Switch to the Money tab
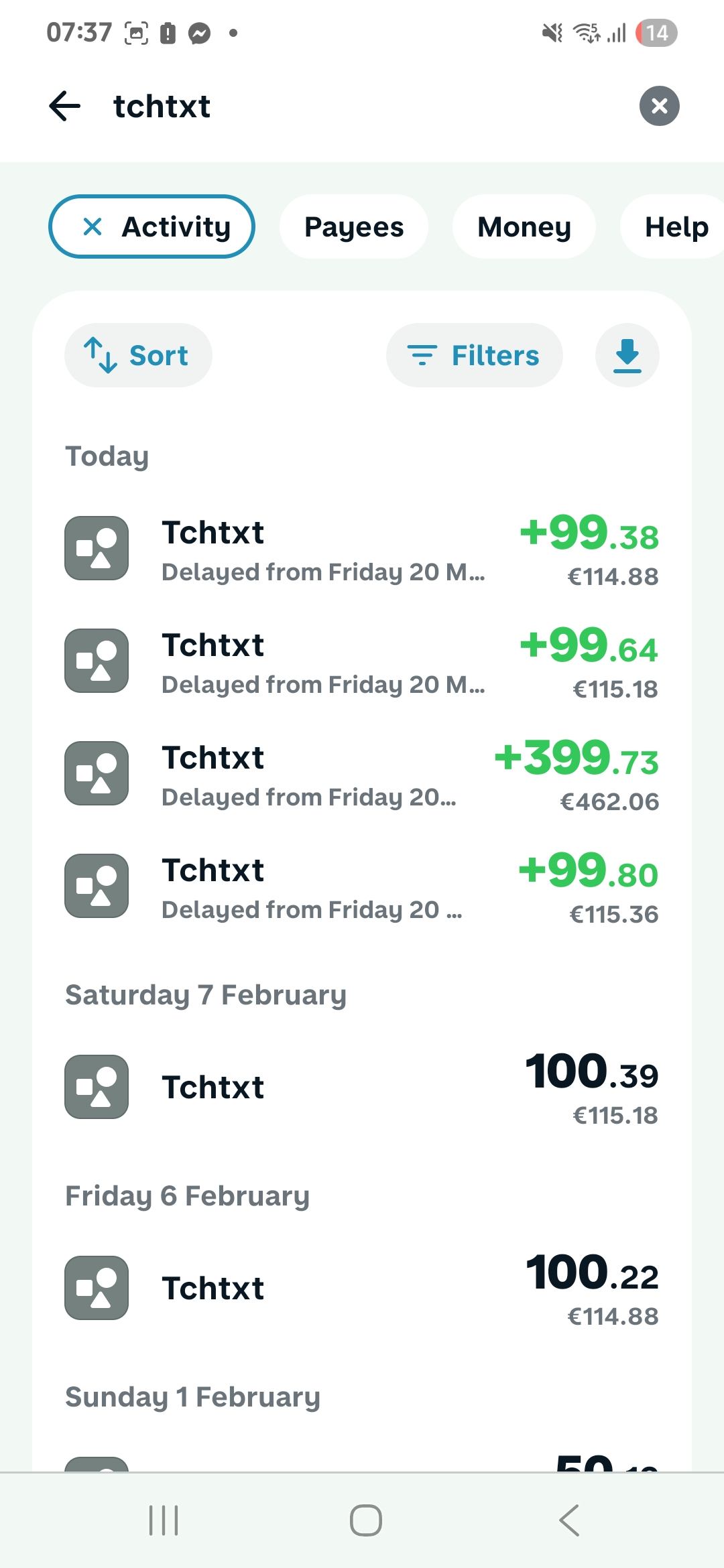The width and height of the screenshot is (724, 1568). [x=524, y=226]
